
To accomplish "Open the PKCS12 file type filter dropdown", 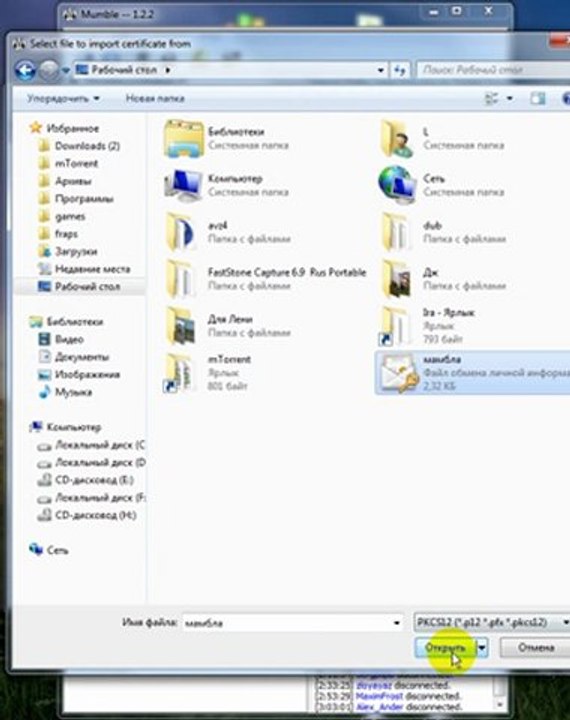I will coord(491,623).
